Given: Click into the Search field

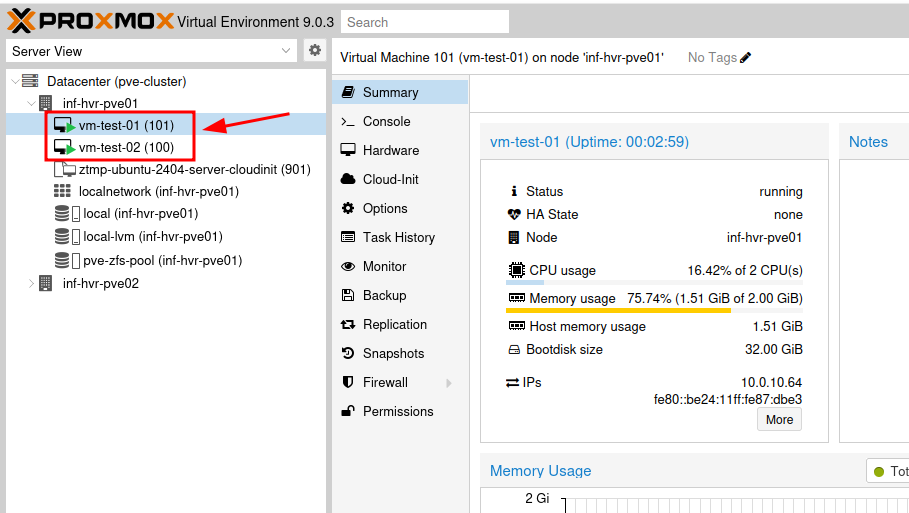Looking at the screenshot, I should point(424,22).
